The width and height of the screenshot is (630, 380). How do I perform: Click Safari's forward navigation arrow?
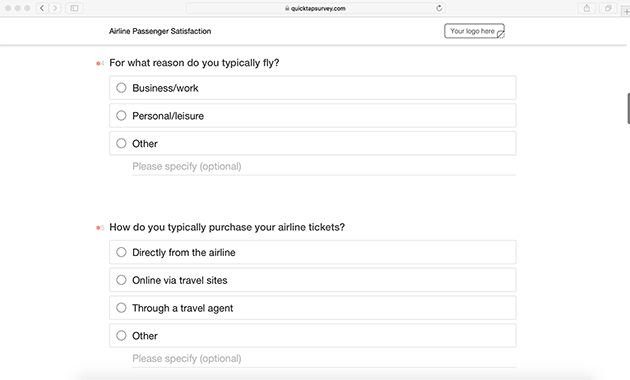(x=55, y=8)
